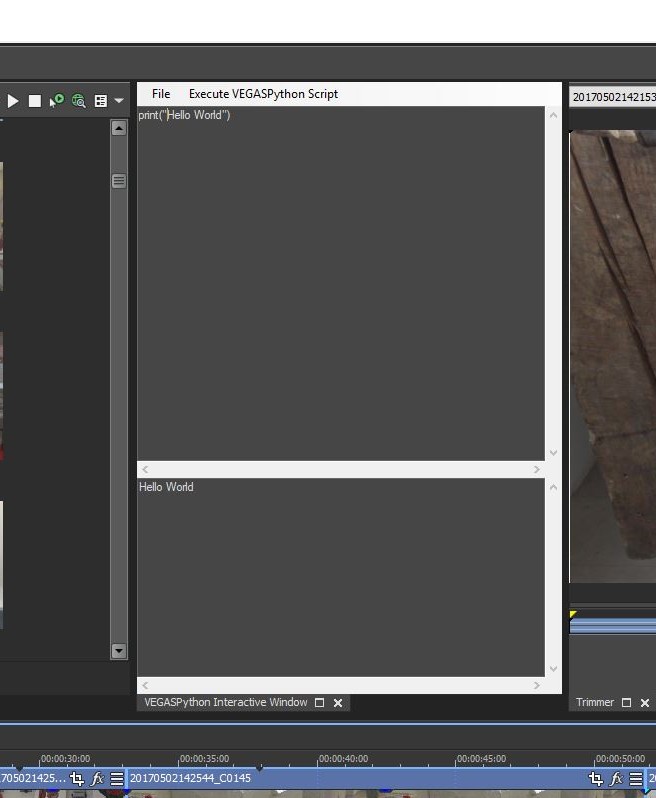The height and width of the screenshot is (798, 656).
Task: Click Execute VEGASPython Script
Action: click(263, 94)
